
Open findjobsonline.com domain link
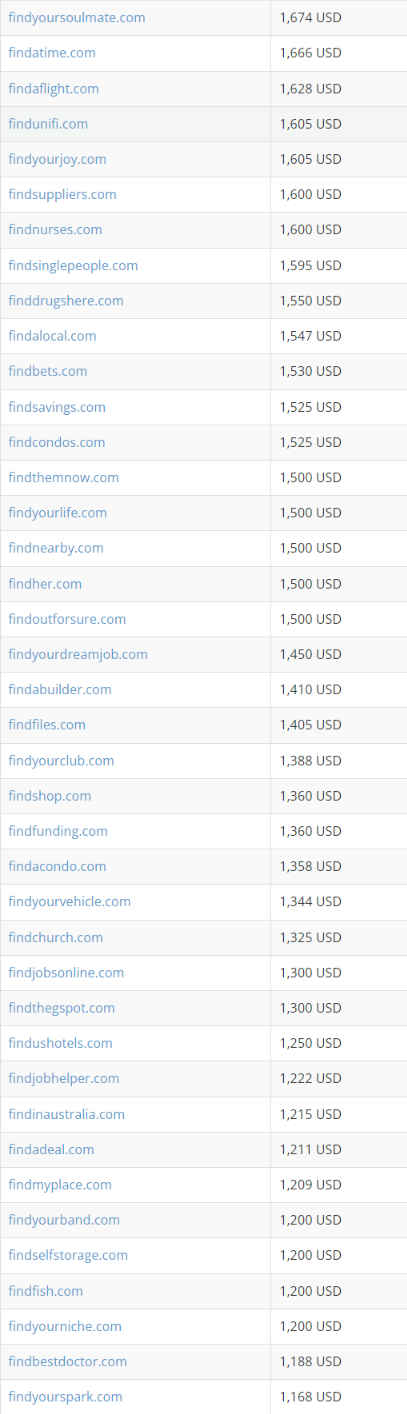[x=66, y=972]
